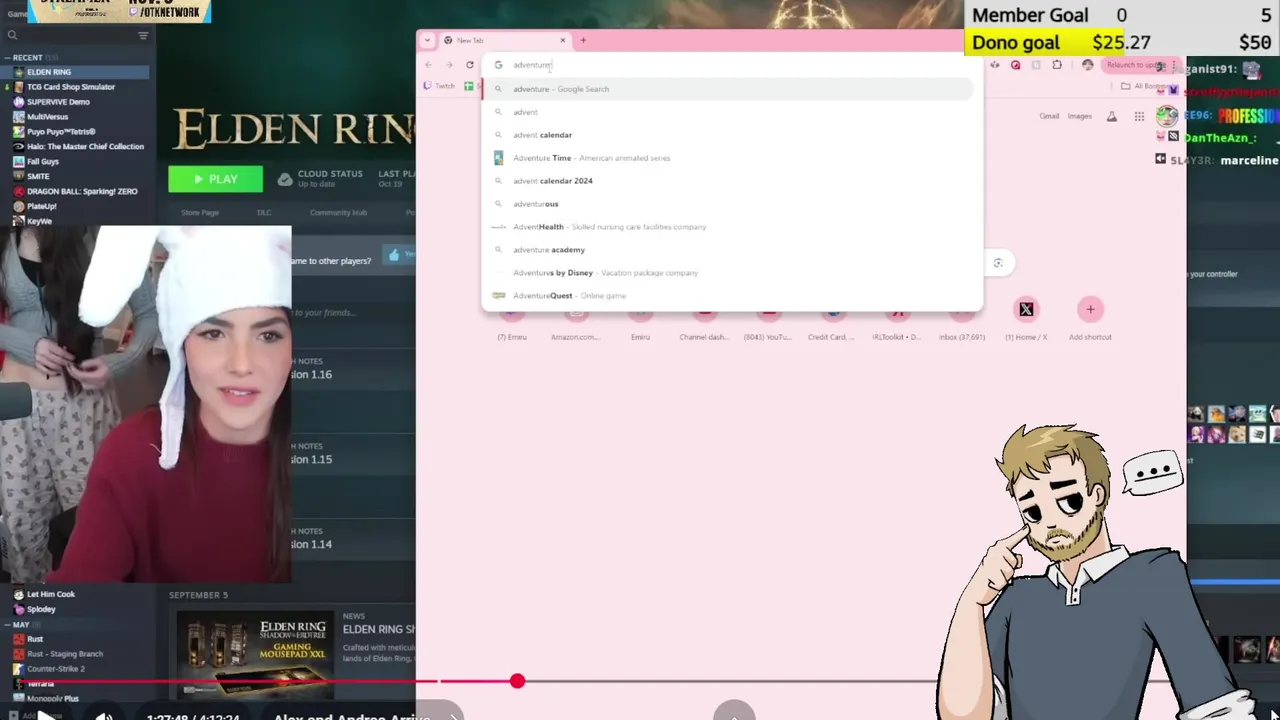The height and width of the screenshot is (720, 1280).
Task: Click the Chrome extensions puzzle icon
Action: [x=1057, y=65]
